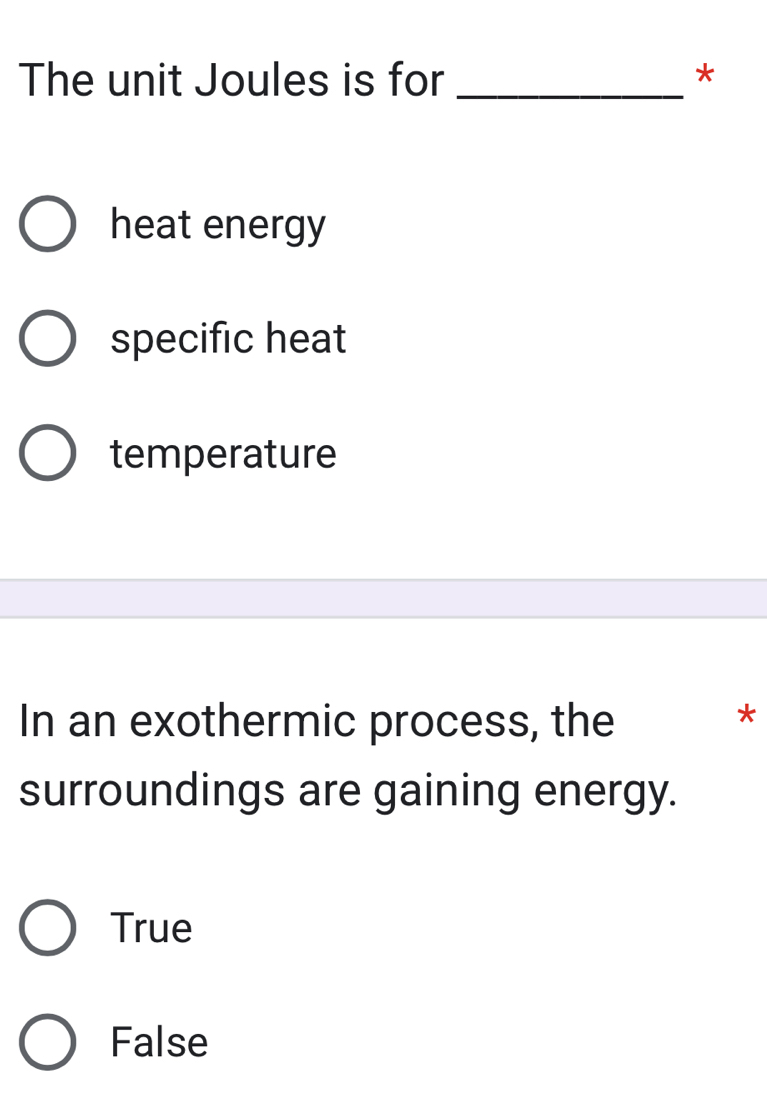Select the "specific heat" radio button
Viewport: 767px width, 1094px height.
click(x=47, y=338)
